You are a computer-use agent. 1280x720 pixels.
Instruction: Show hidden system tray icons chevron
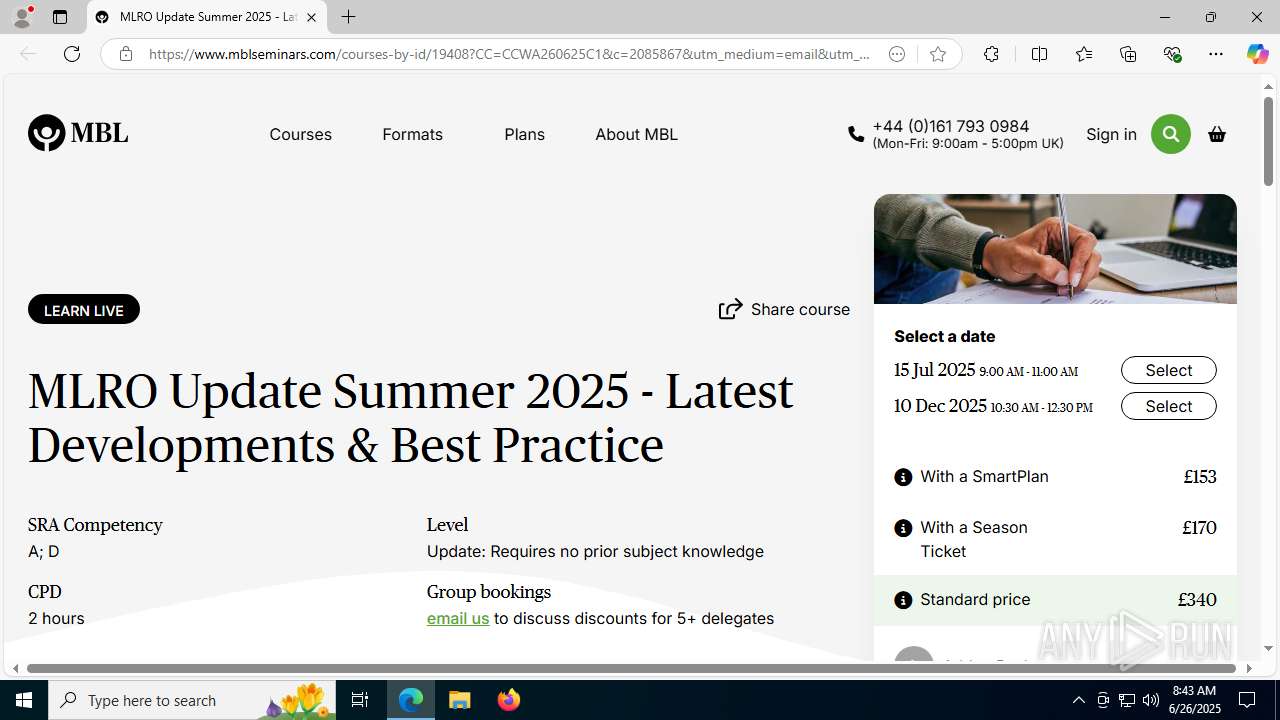pos(1078,700)
